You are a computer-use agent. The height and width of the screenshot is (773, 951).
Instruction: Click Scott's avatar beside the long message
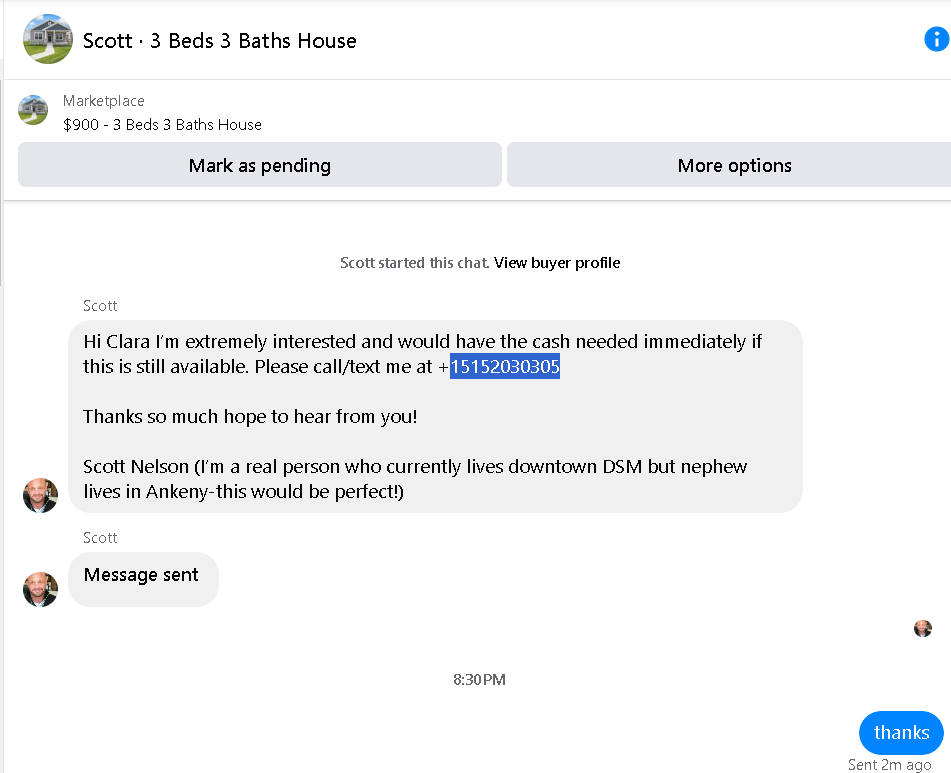click(40, 495)
